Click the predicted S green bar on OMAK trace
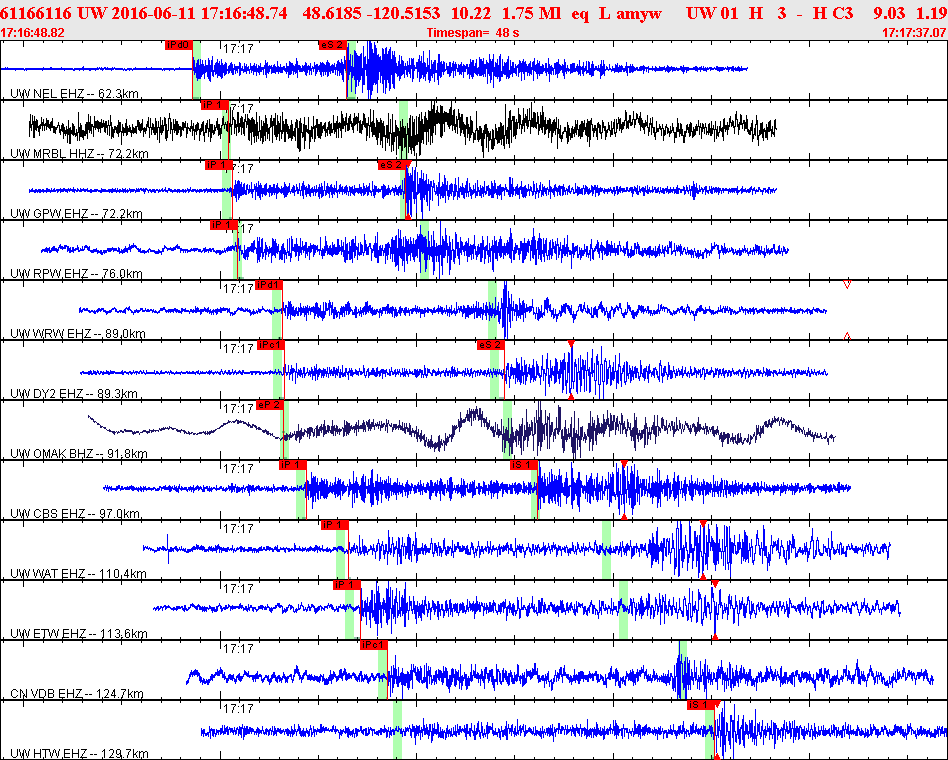The height and width of the screenshot is (760, 948). [507, 429]
